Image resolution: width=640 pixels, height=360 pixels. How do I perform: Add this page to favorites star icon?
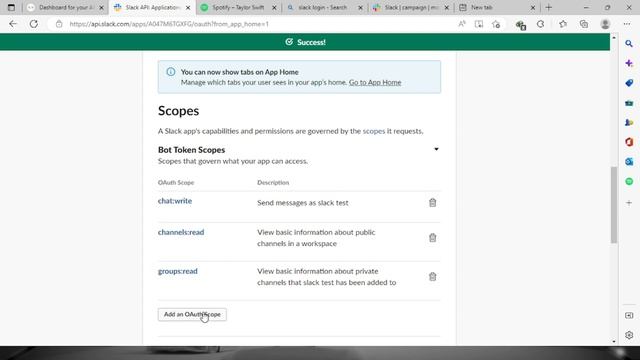pyautogui.click(x=496, y=24)
